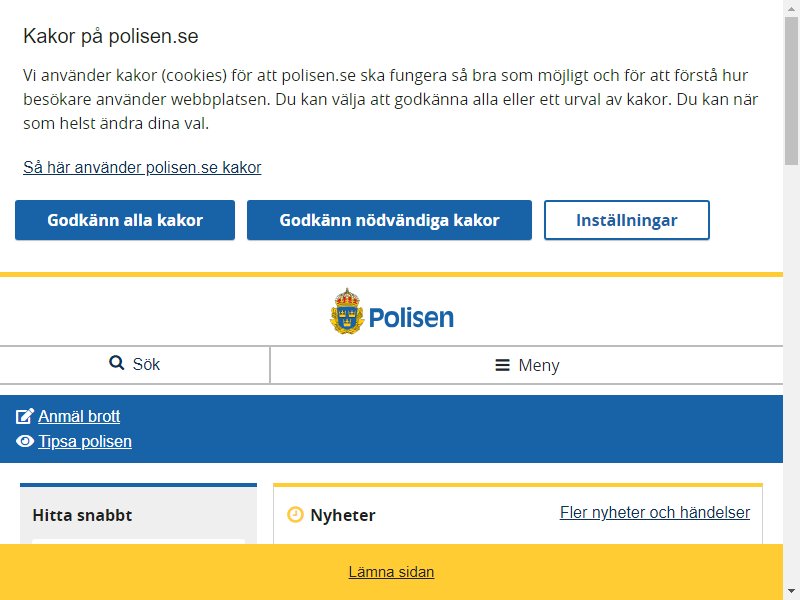Go to Tipsa polisen link
This screenshot has height=600, width=800.
(85, 441)
